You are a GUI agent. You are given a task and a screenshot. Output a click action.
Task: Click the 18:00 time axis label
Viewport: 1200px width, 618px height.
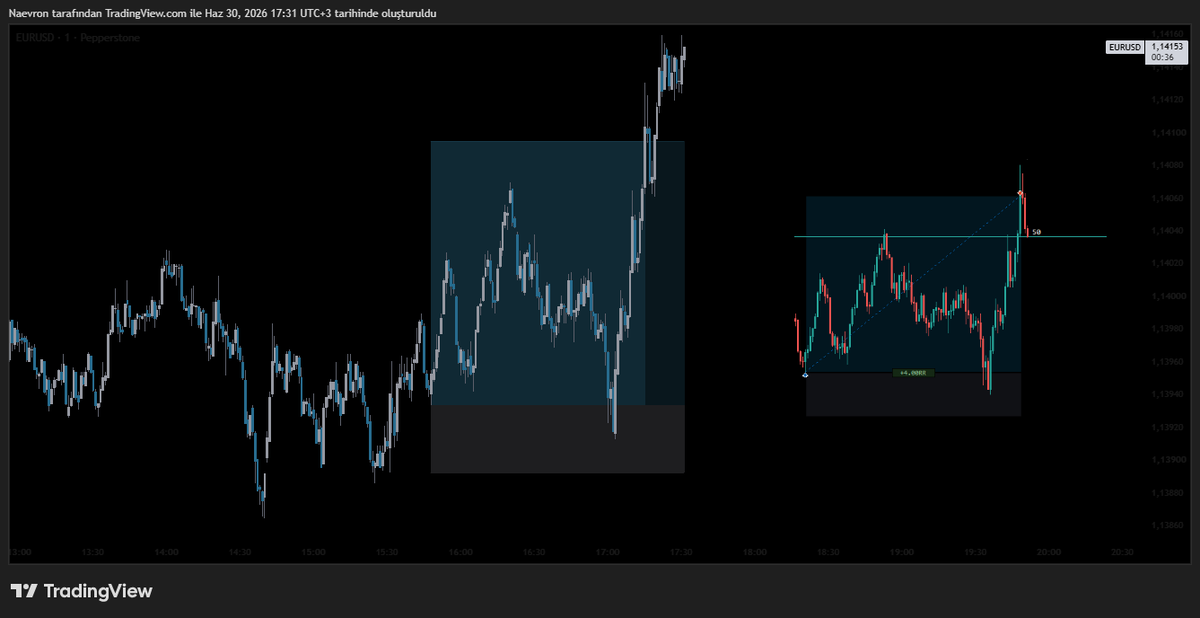pos(755,552)
